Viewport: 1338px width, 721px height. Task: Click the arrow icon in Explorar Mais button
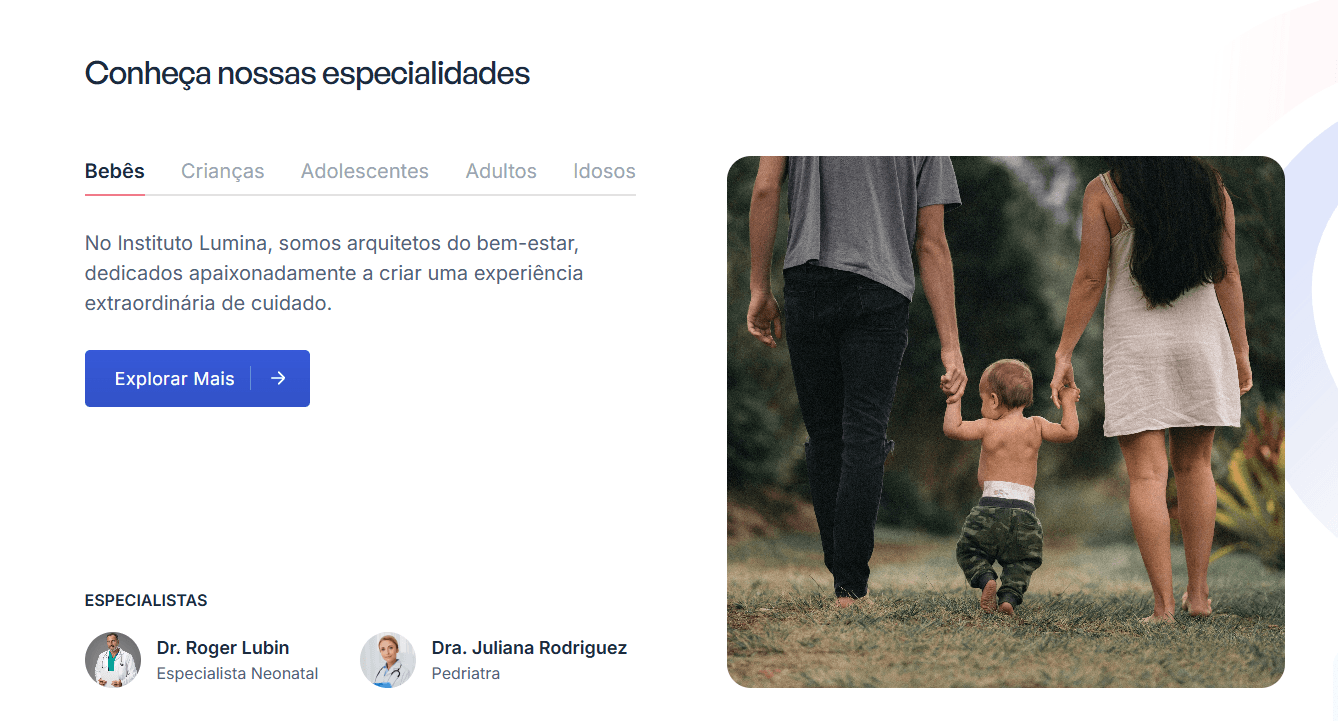[x=278, y=378]
